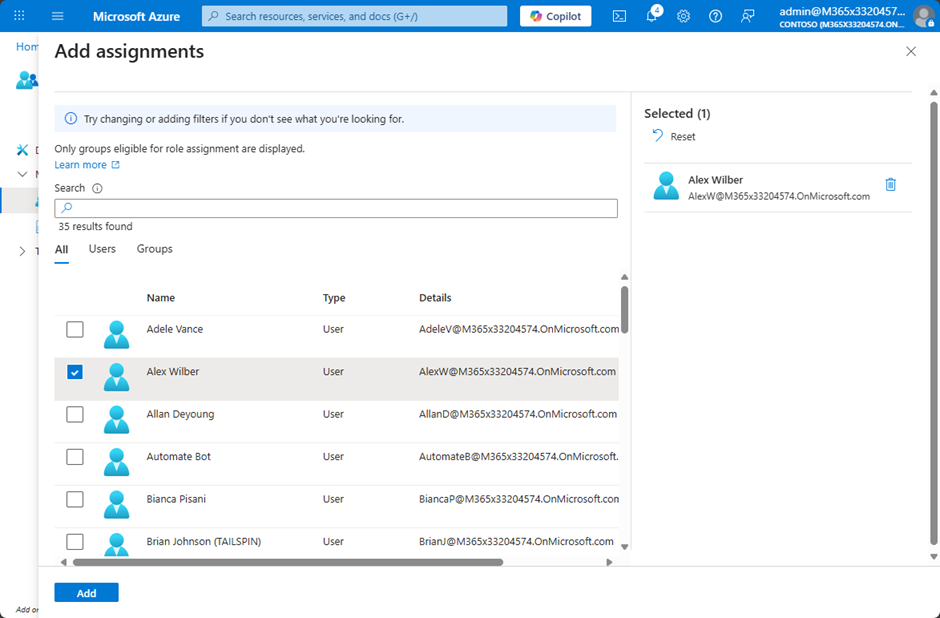Click the Automate Bot name

[179, 457]
